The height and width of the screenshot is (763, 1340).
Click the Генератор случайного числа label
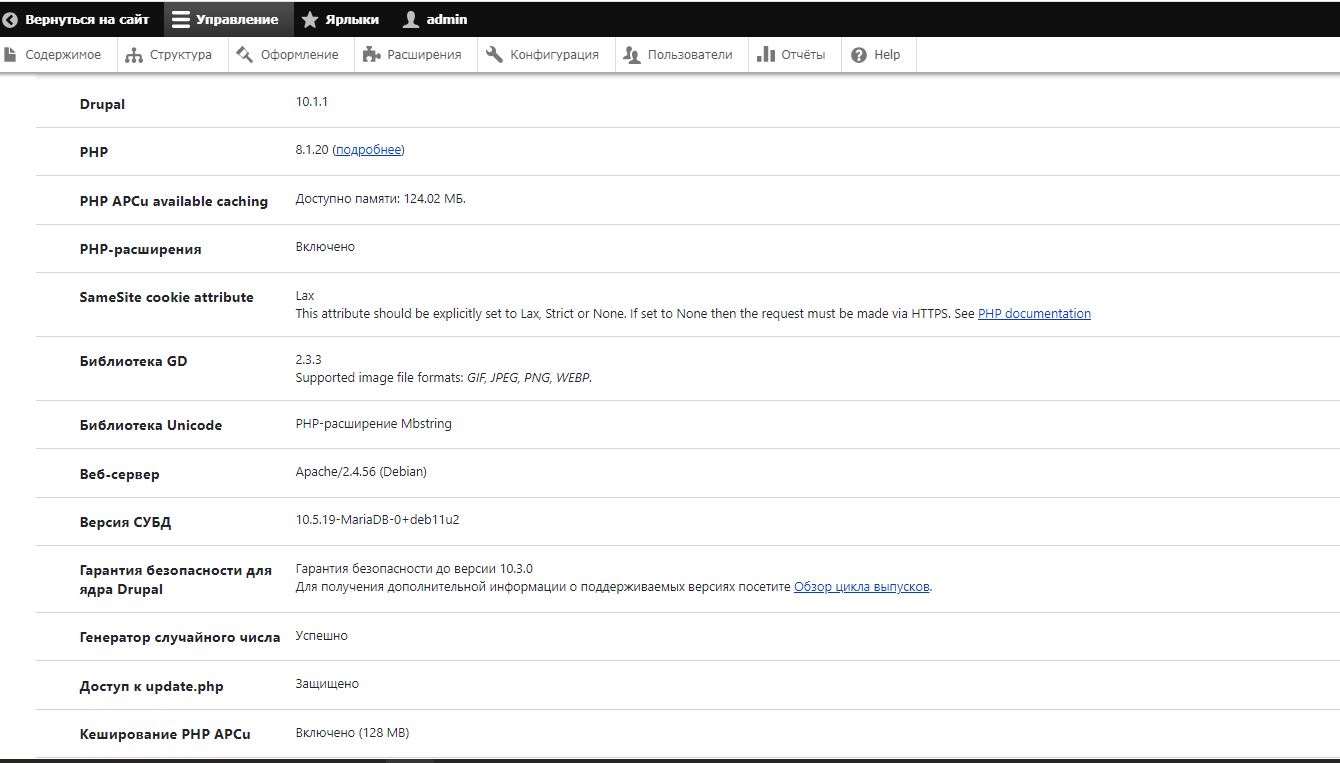click(180, 637)
